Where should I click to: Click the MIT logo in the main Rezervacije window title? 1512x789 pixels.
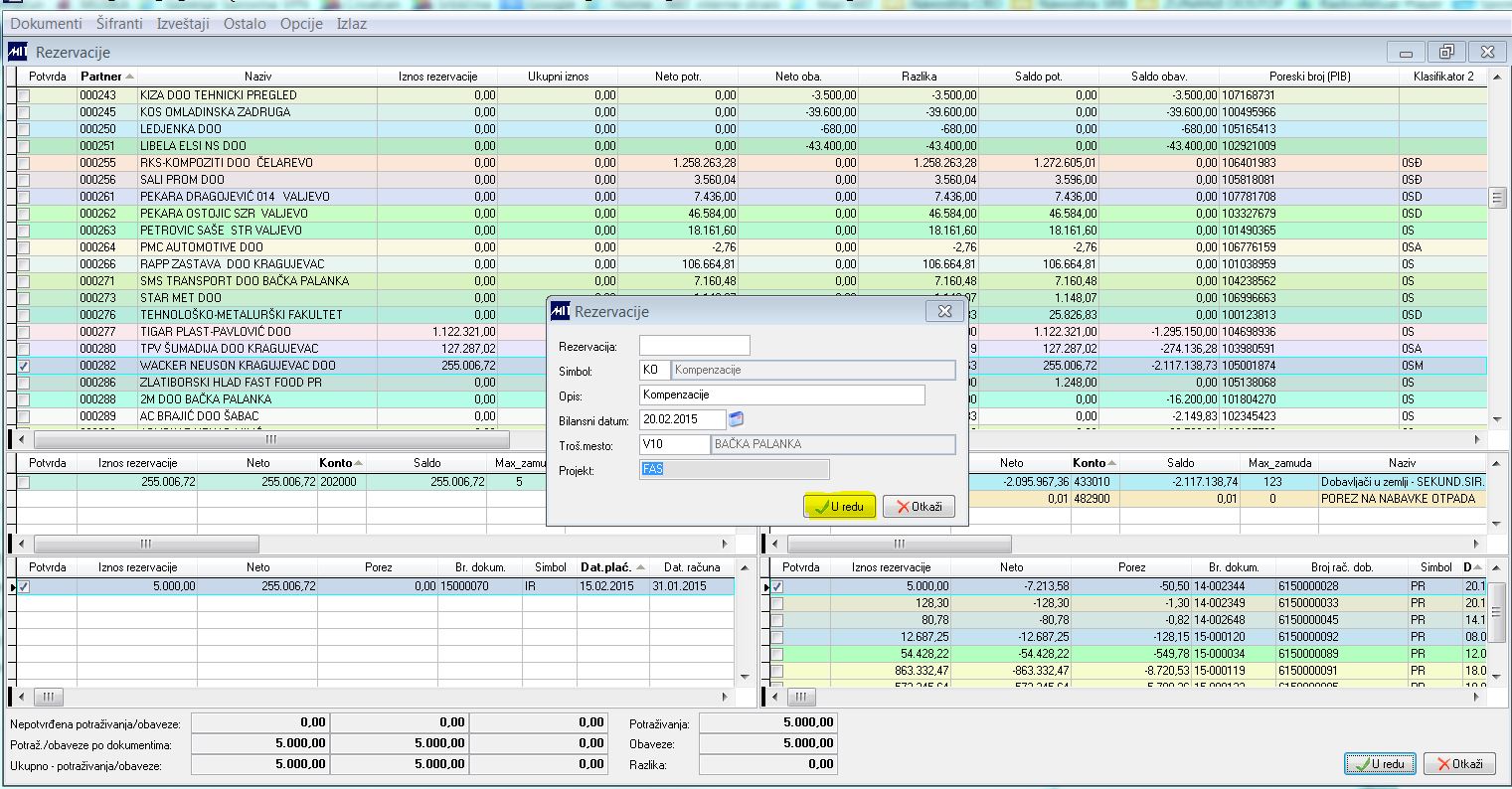(18, 52)
